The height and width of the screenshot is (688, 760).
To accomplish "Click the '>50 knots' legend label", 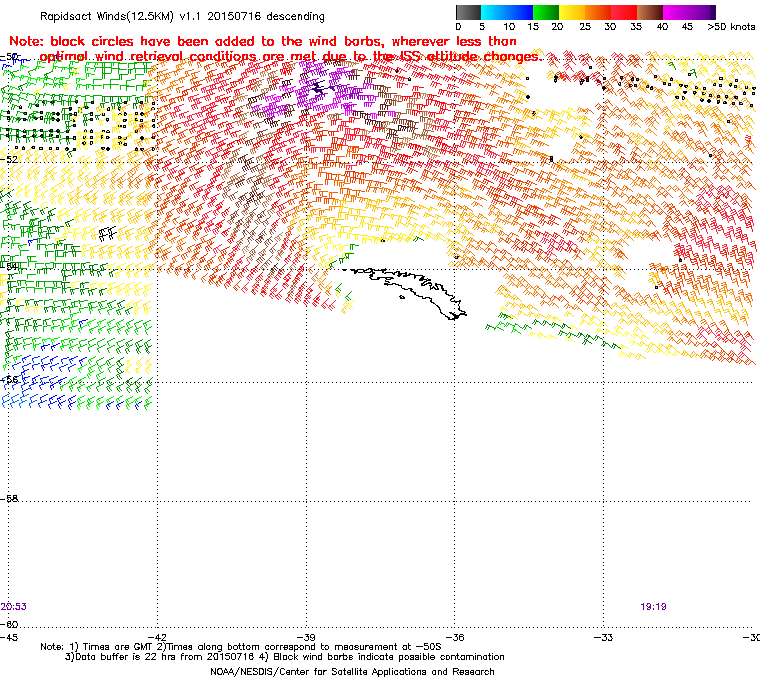I will pos(731,27).
